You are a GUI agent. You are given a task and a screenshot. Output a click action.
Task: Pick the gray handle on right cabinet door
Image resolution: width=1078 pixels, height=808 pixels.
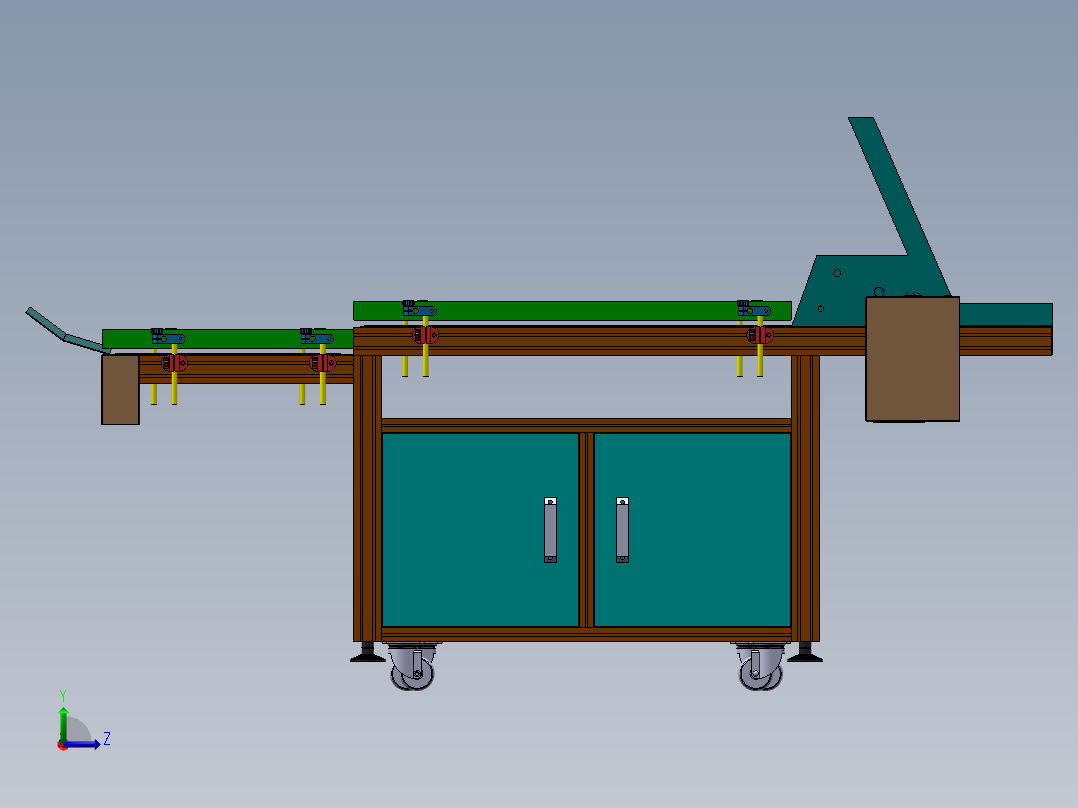pos(622,530)
